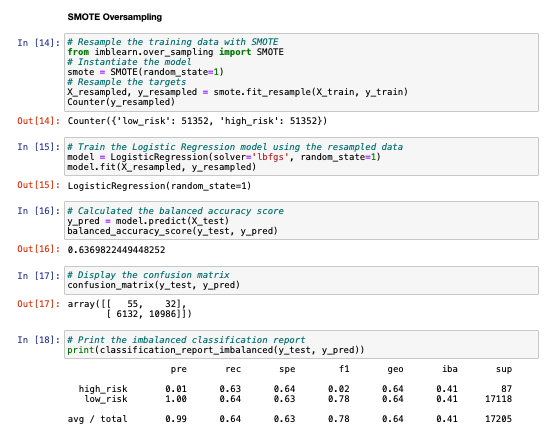The width and height of the screenshot is (546, 447).
Task: Select the array second row 6132, 10986
Action: coord(149,314)
